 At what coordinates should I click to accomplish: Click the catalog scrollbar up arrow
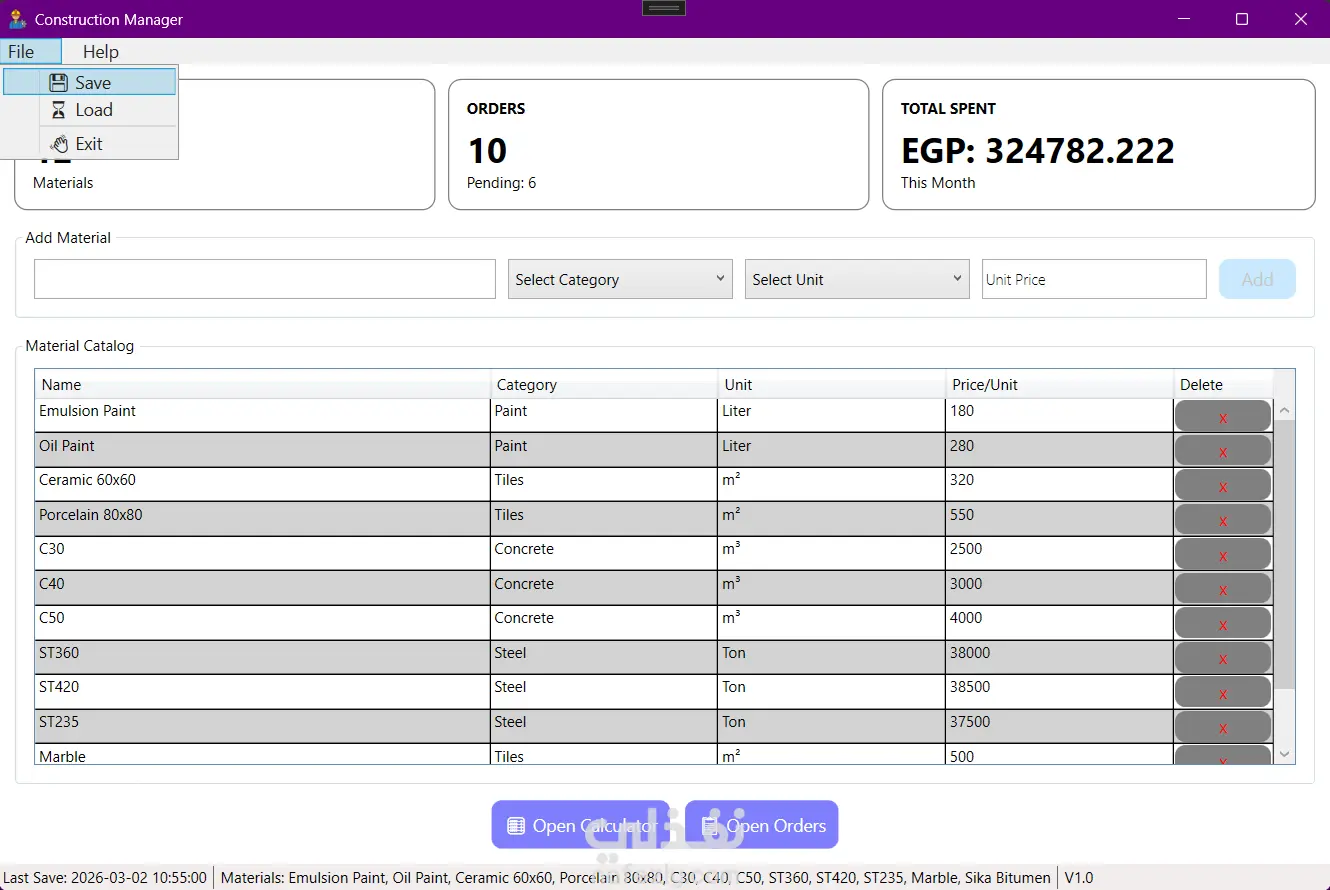coord(1284,410)
